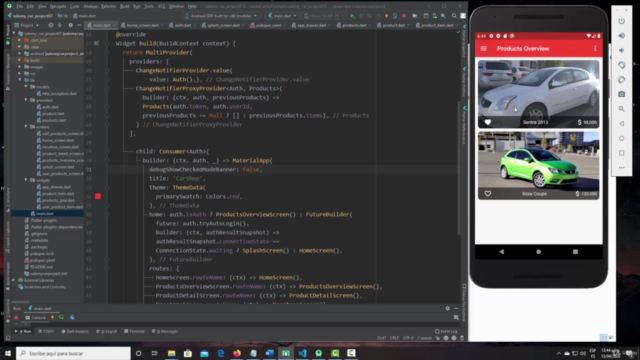
Task: Tap the phone's home navigation button
Action: point(538,252)
